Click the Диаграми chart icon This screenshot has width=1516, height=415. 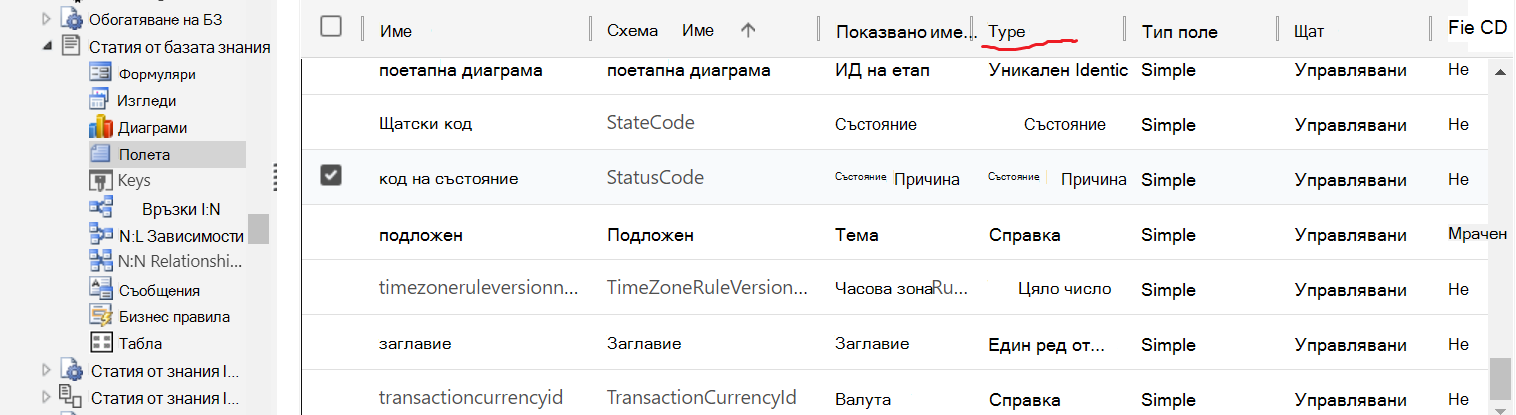(x=99, y=127)
